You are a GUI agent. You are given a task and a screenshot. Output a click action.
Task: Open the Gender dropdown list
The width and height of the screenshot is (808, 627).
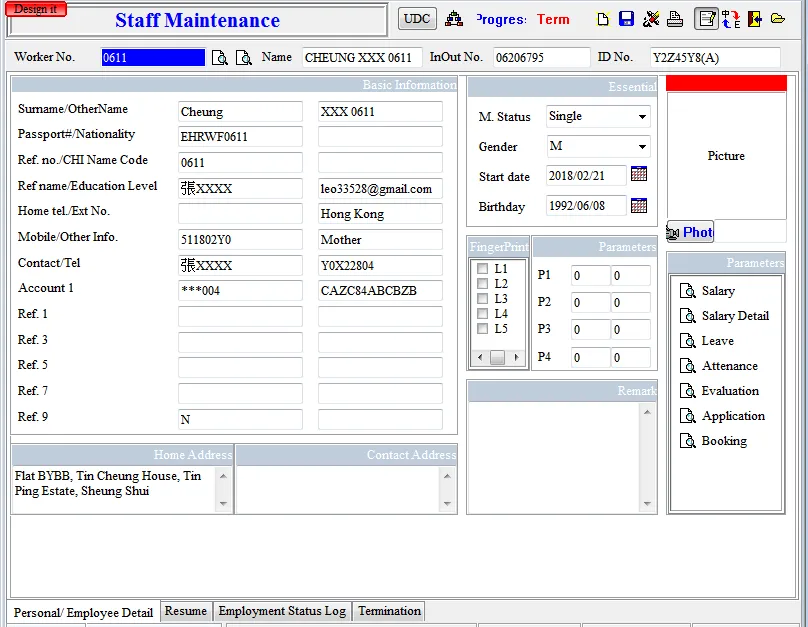coord(641,147)
